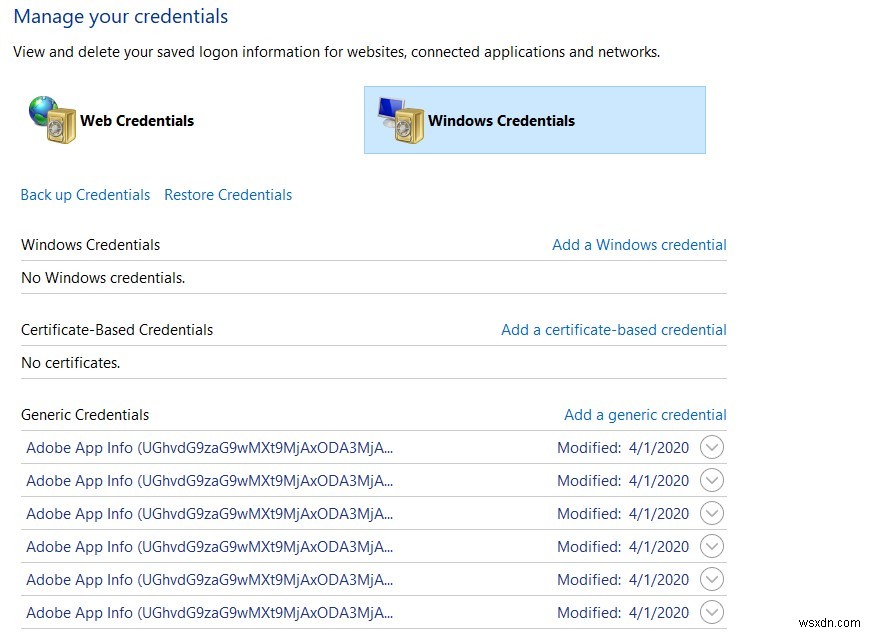Click the Generic Credentials section heading

(x=85, y=415)
